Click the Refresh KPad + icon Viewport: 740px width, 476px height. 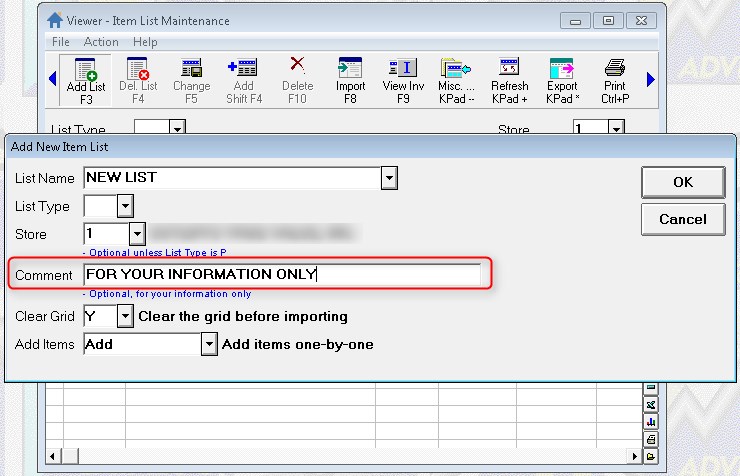coord(509,79)
